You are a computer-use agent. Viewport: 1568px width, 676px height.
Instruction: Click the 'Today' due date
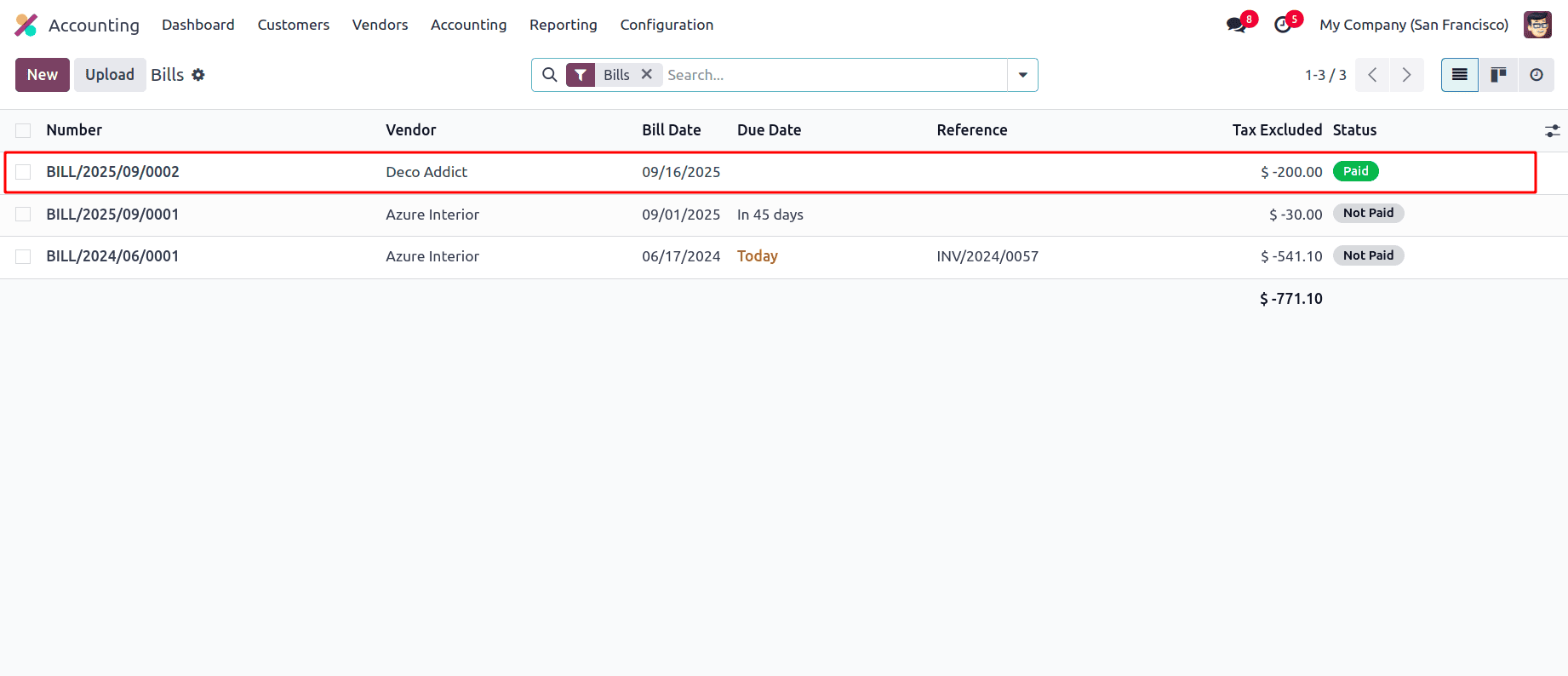(758, 256)
